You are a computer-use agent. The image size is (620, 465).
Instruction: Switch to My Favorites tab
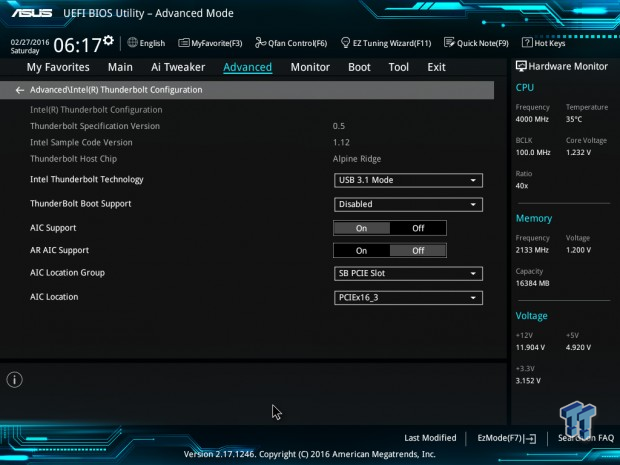point(58,67)
